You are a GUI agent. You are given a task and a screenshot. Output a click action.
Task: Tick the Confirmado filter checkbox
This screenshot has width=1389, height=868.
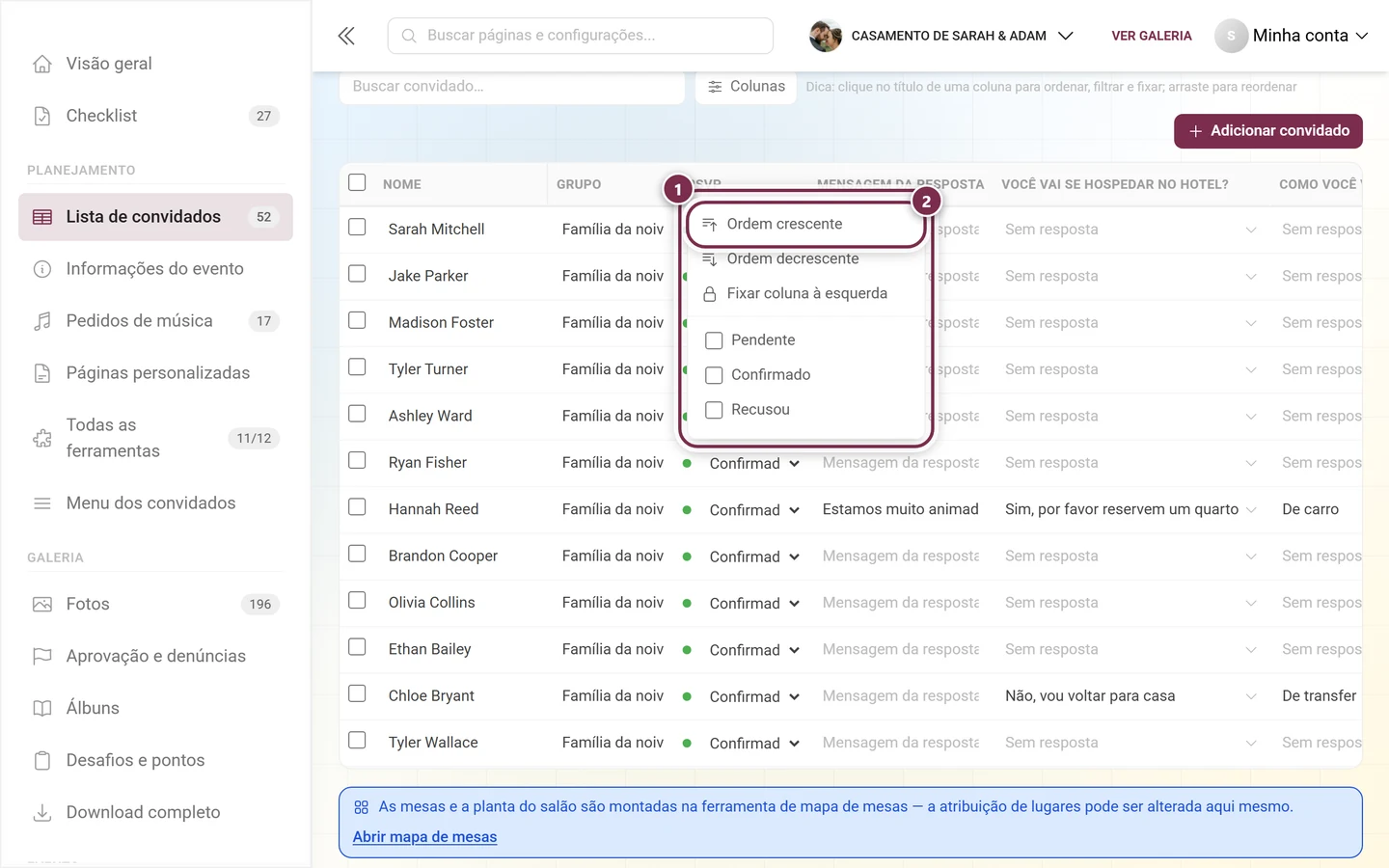pos(714,375)
